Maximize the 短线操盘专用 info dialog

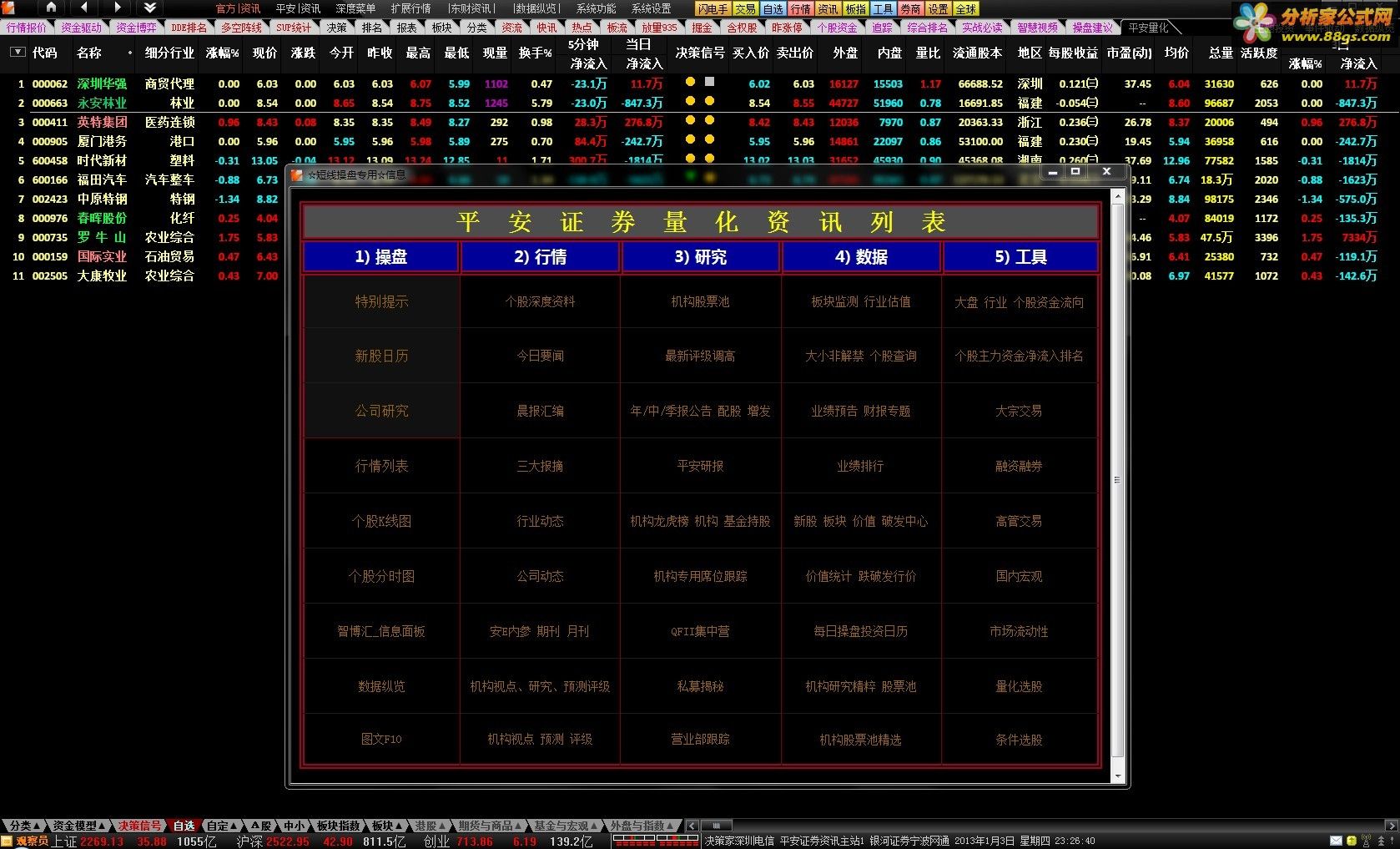[1075, 172]
